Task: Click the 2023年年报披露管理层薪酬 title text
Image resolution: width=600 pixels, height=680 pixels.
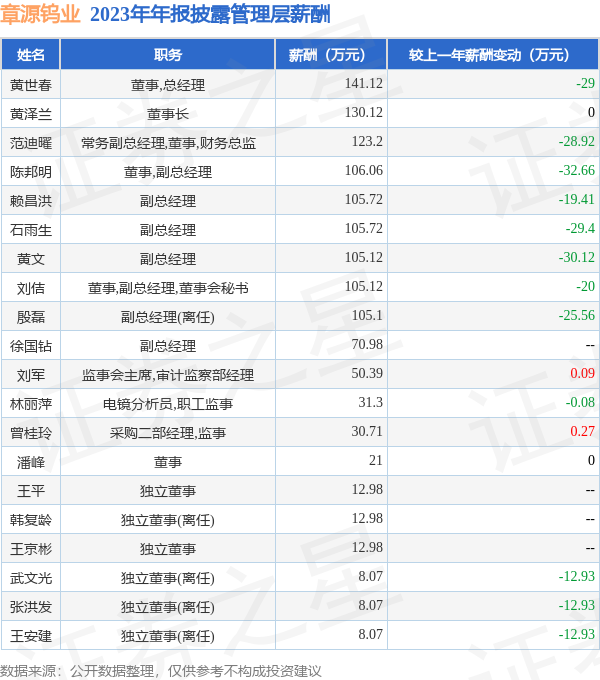Action: [210, 14]
